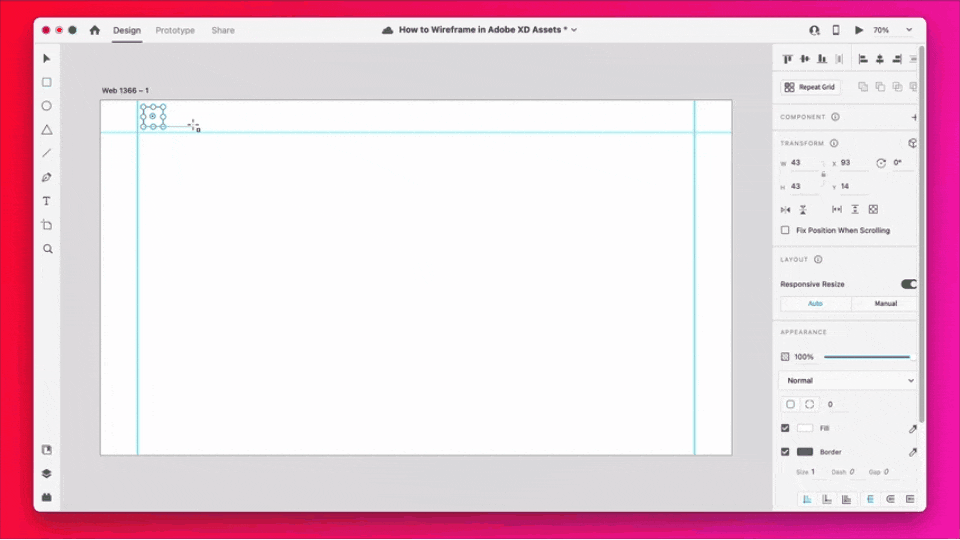Select Manual responsive resize mode
Viewport: 960px width, 540px height.
click(885, 304)
